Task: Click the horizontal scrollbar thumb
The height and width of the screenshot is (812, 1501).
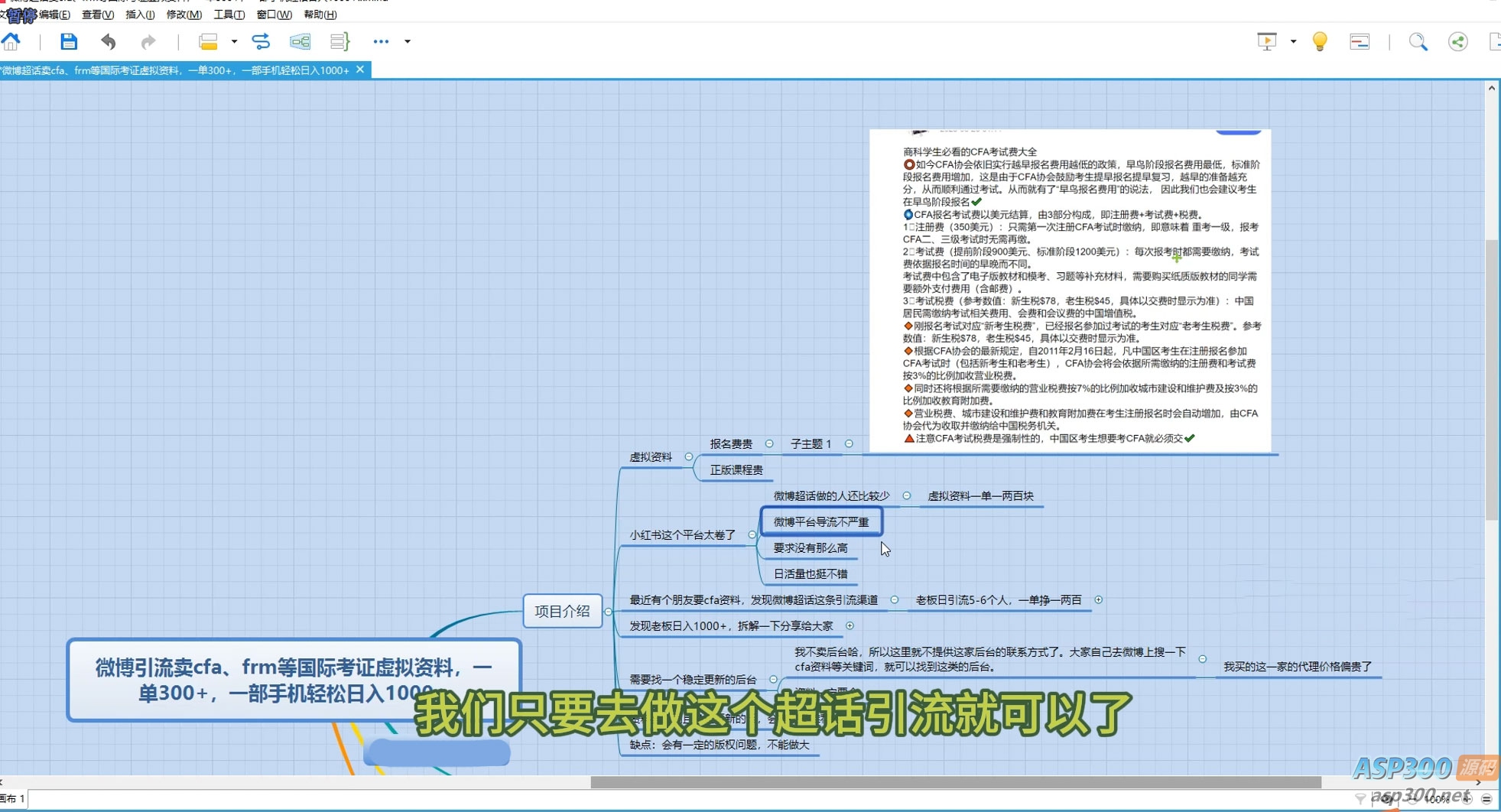Action: [x=956, y=783]
